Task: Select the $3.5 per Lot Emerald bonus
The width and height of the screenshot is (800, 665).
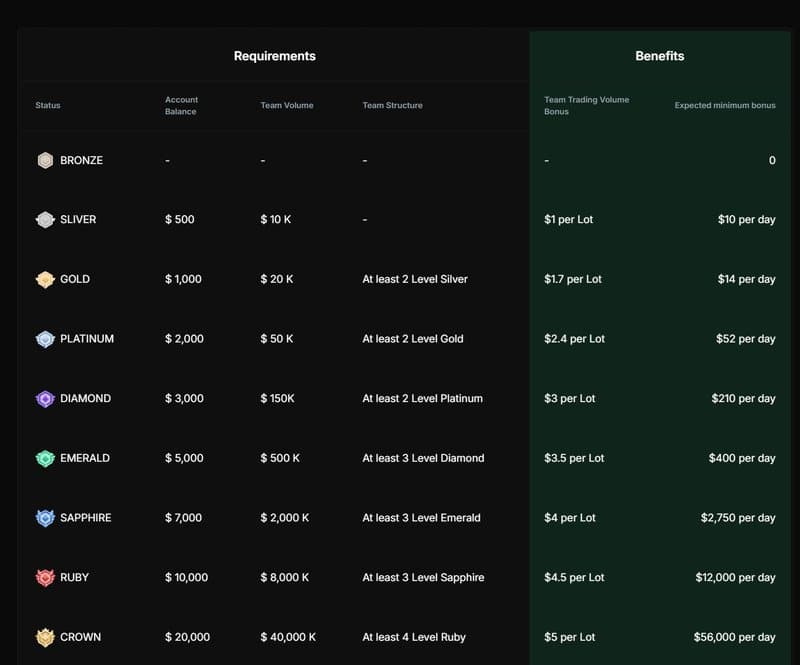Action: coord(574,458)
